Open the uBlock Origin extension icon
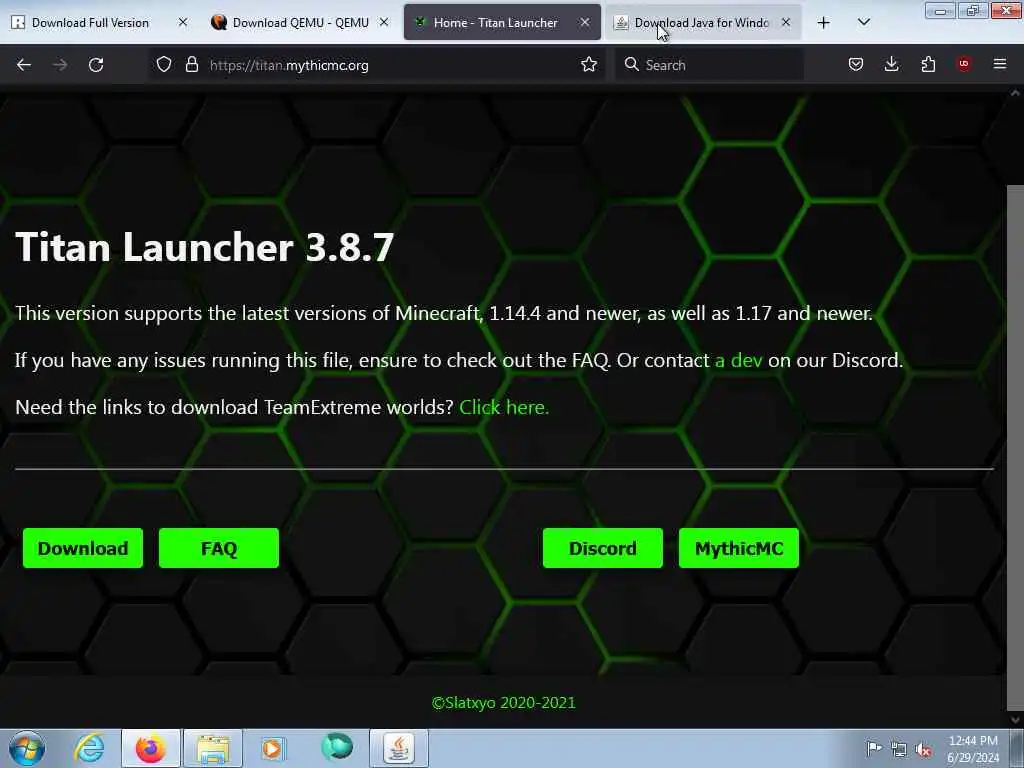Screen dimensions: 1024x768 coord(964,63)
